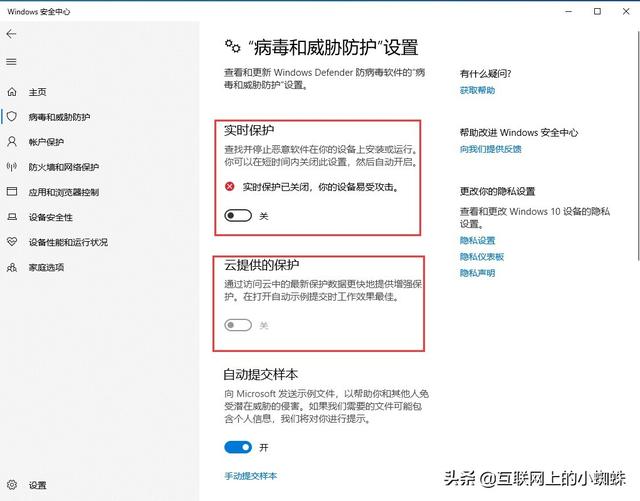Click the gears icon beside page title
The height and width of the screenshot is (501, 640).
(x=233, y=46)
